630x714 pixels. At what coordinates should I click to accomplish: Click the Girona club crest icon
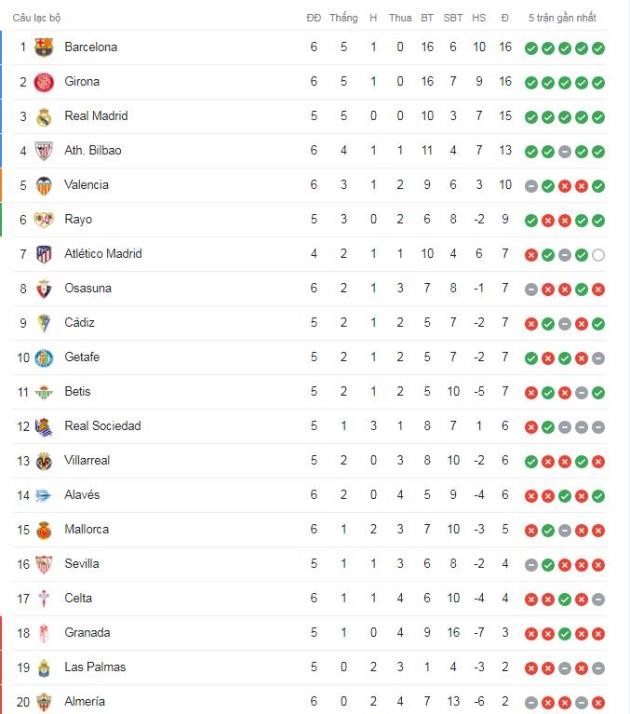pyautogui.click(x=44, y=82)
